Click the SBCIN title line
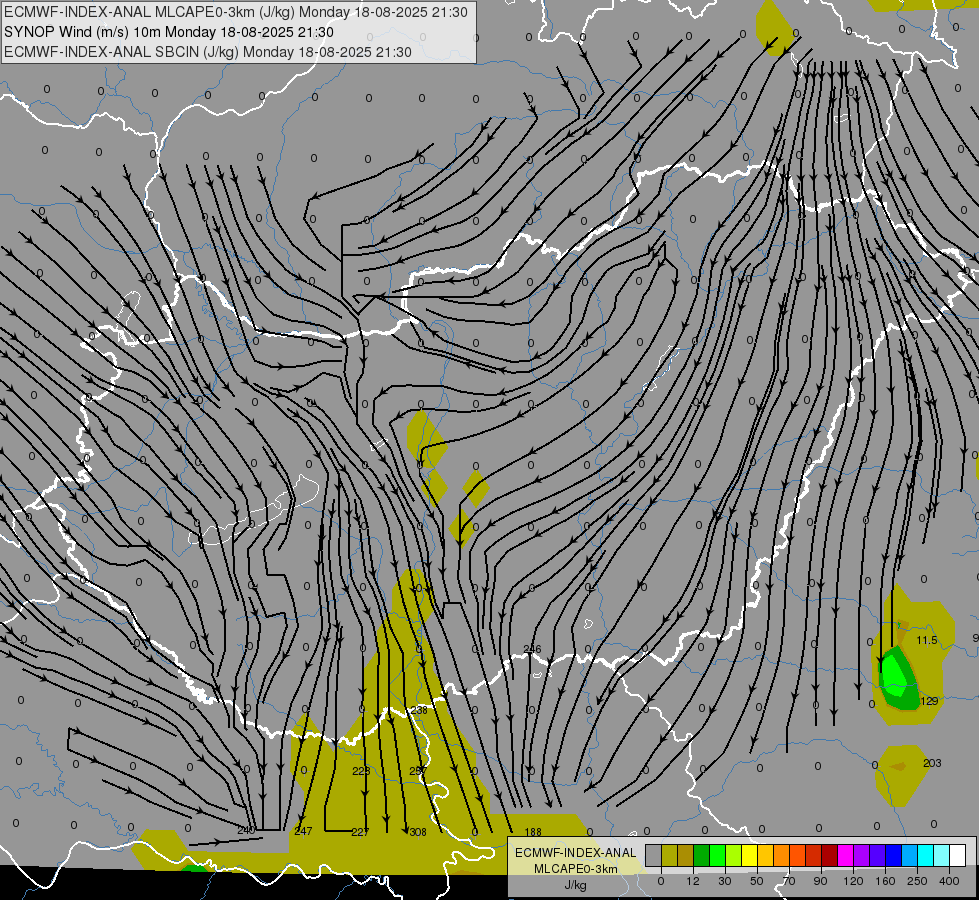 pyautogui.click(x=208, y=52)
